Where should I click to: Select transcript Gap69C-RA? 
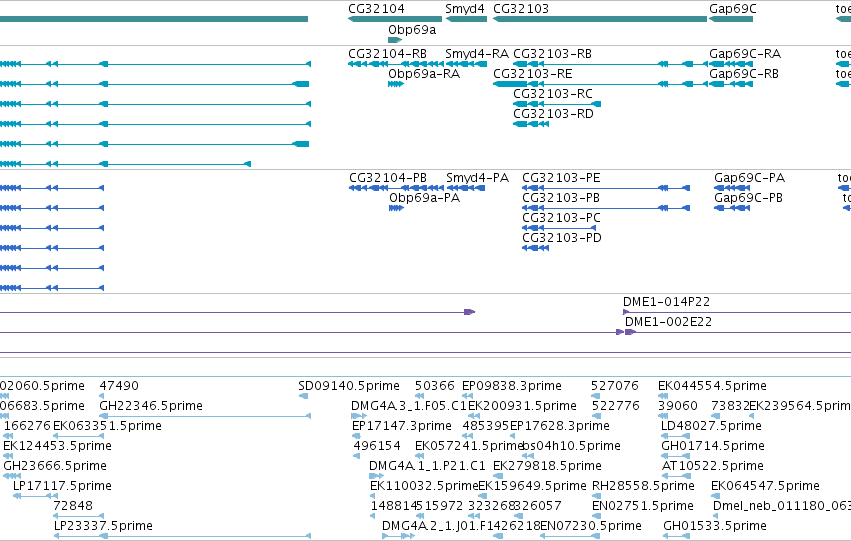coord(745,54)
